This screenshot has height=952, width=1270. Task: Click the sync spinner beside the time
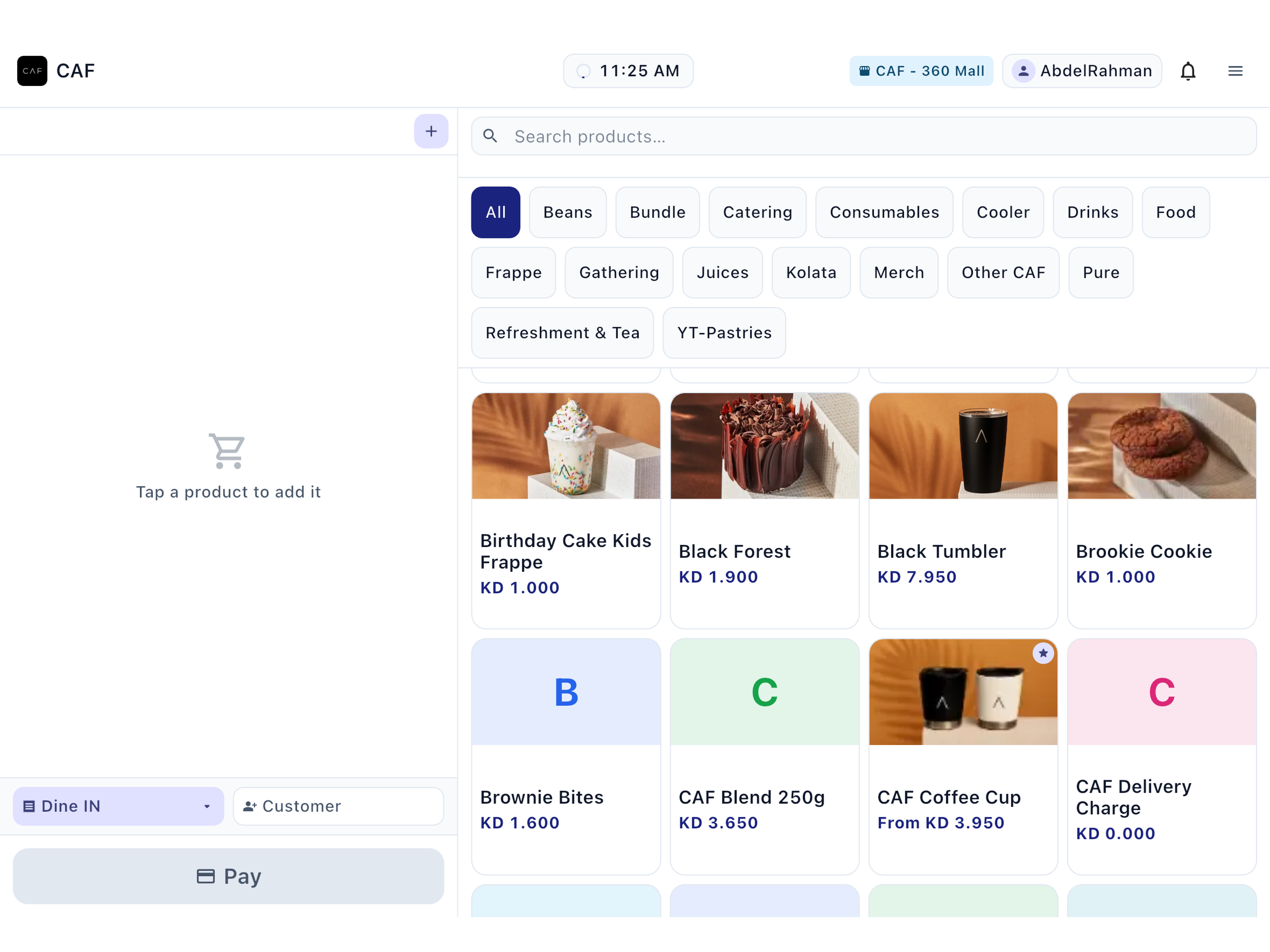click(583, 71)
